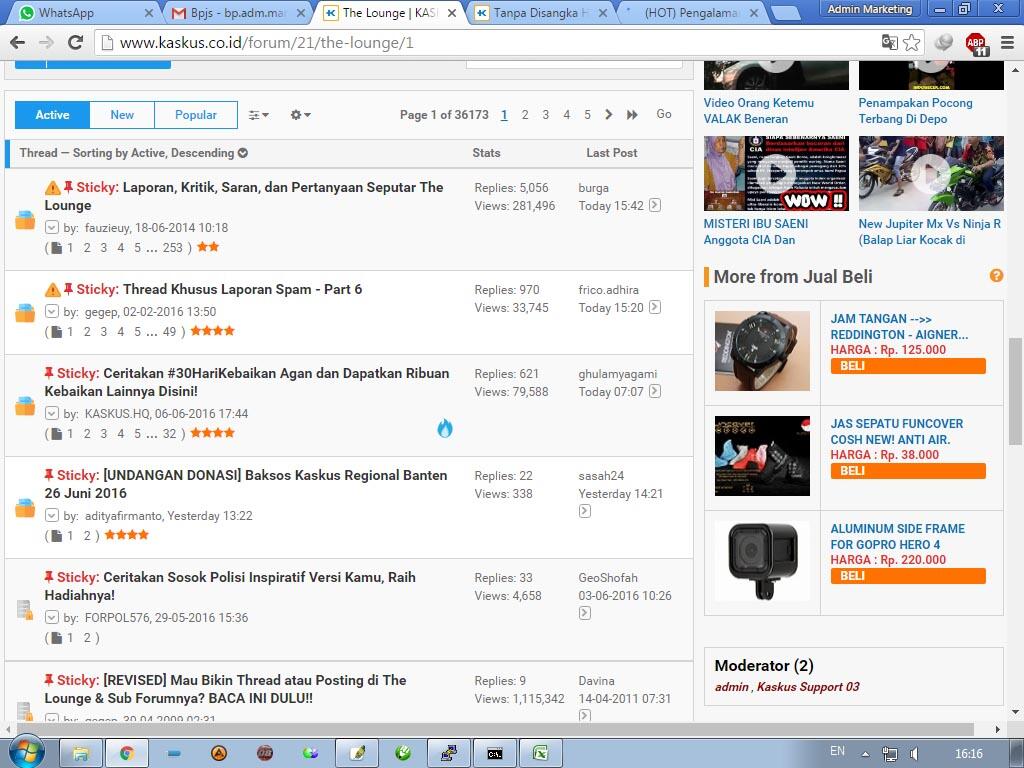Click BELI button for Jam Tangan Reddington

908,366
